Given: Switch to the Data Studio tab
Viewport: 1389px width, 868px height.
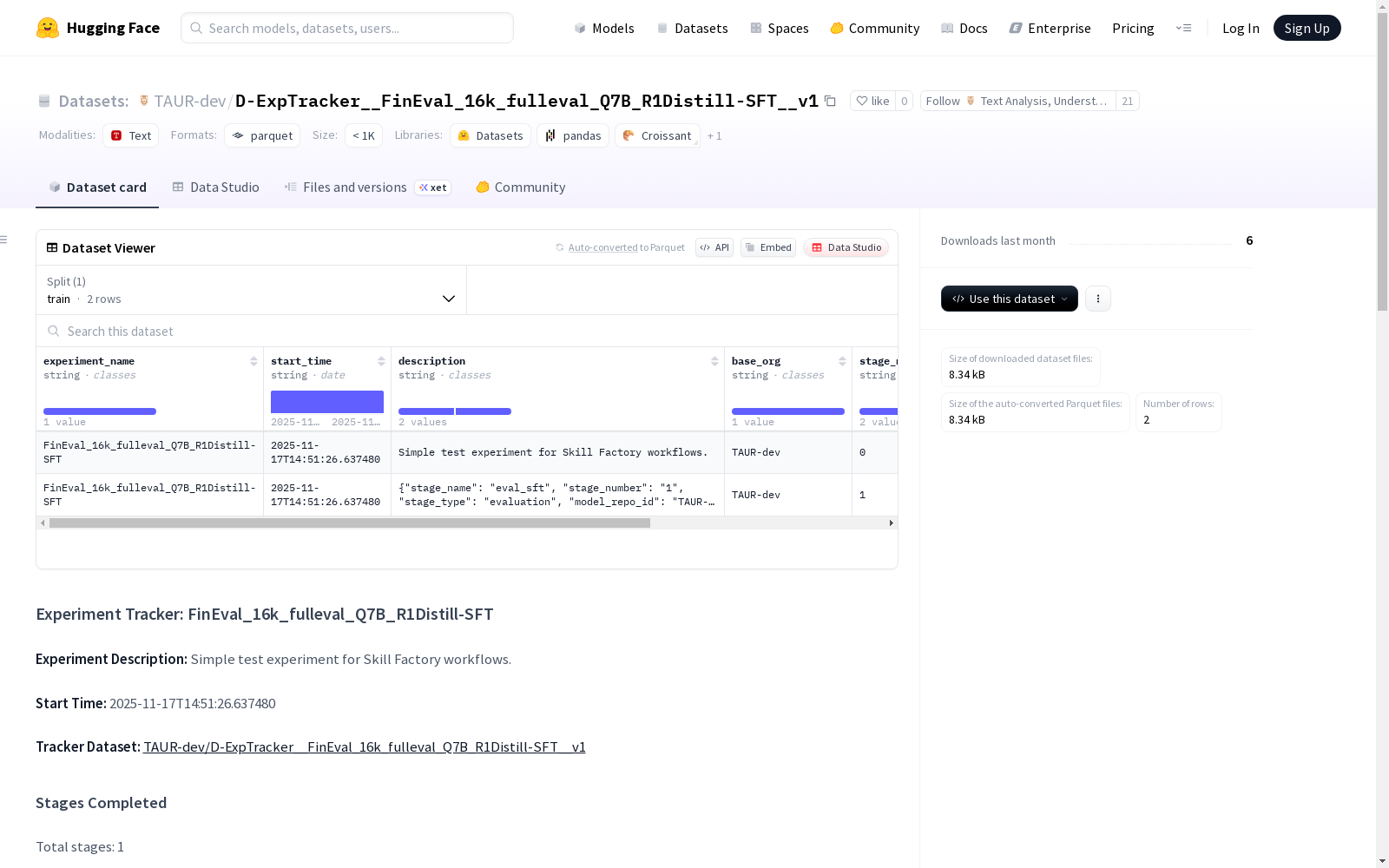Looking at the screenshot, I should tap(216, 187).
